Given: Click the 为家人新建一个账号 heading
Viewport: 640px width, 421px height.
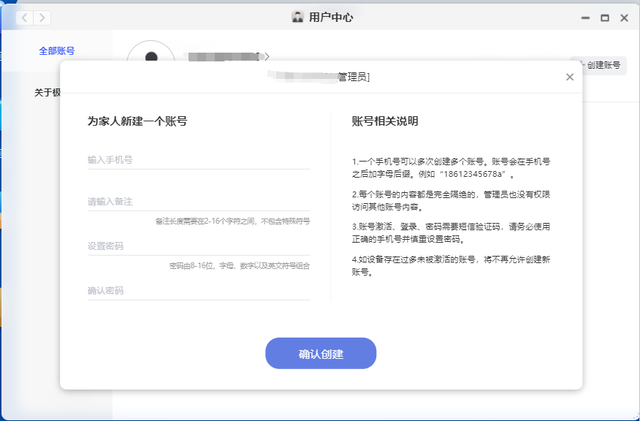Looking at the screenshot, I should 137,121.
